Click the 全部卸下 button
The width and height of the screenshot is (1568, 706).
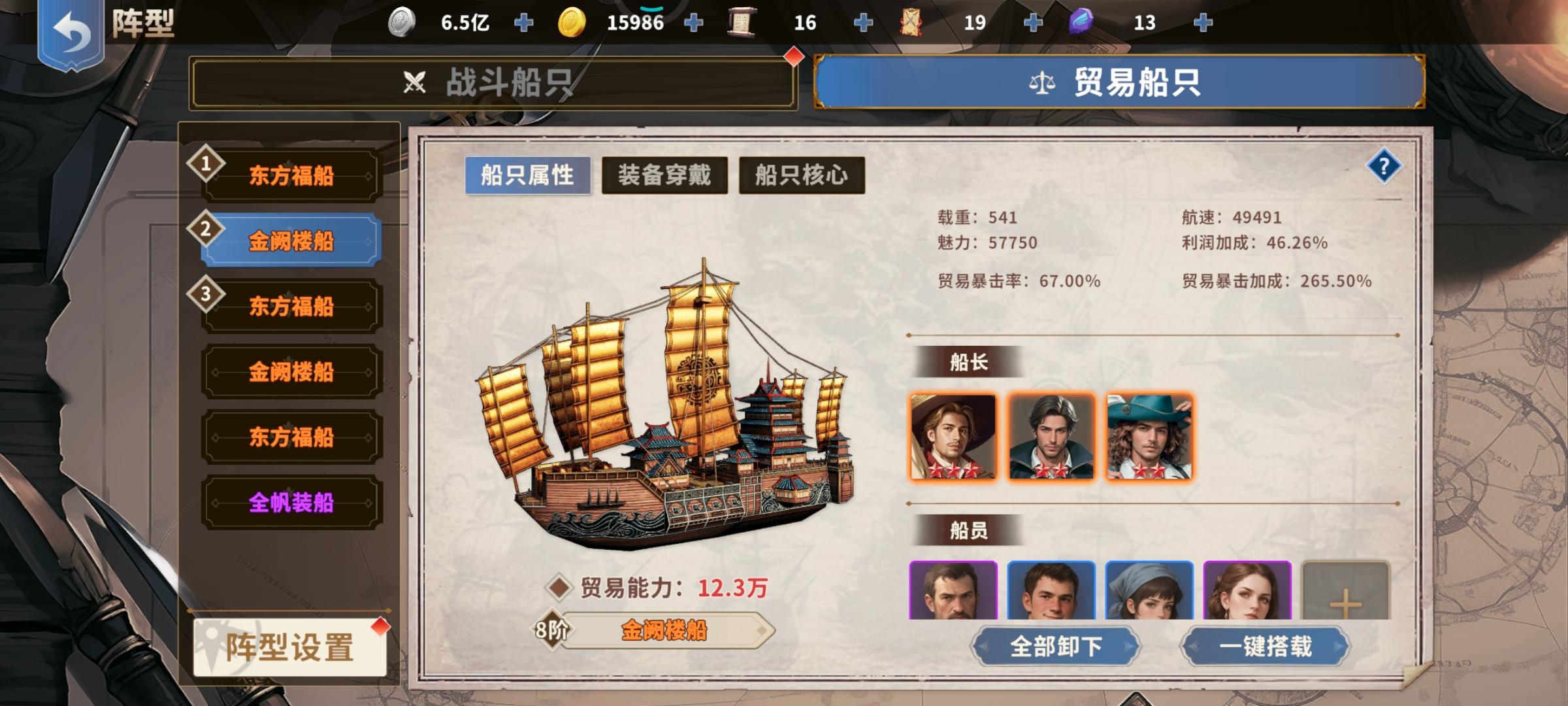point(1056,647)
